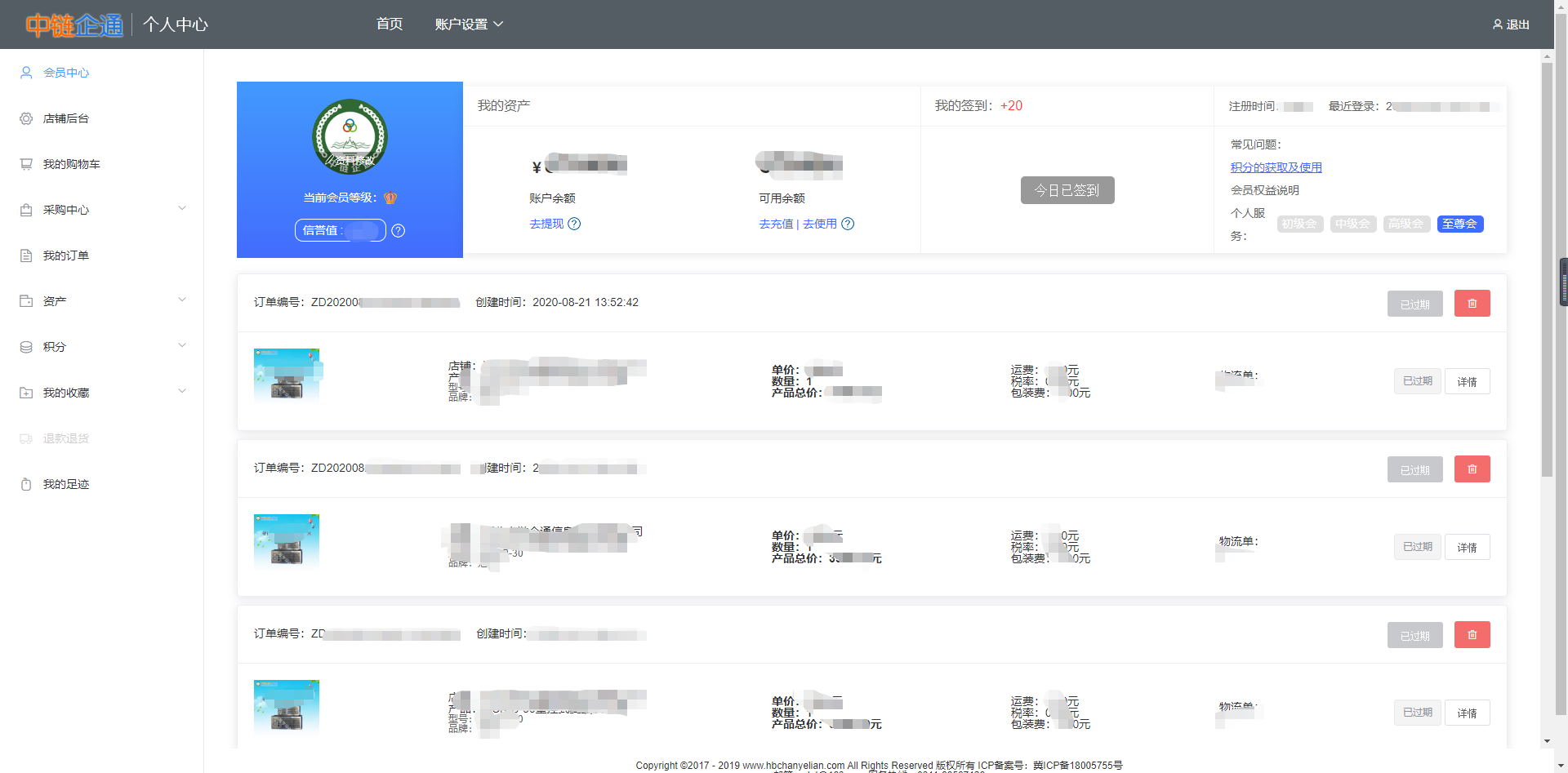Image resolution: width=1568 pixels, height=773 pixels.
Task: Expand the 资产 sidebar menu
Action: click(x=182, y=300)
